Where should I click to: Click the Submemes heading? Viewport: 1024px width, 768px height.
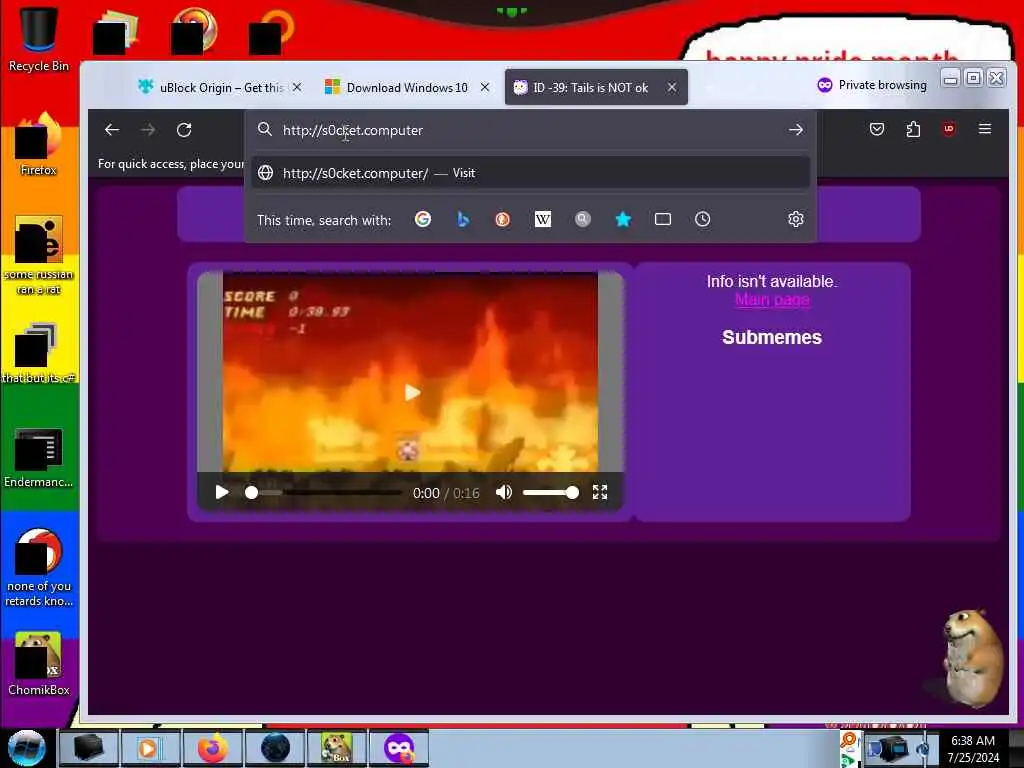(772, 337)
